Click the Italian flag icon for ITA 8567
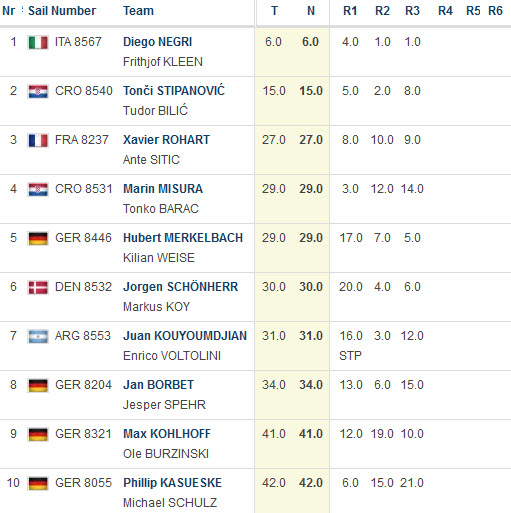511x513 pixels. click(38, 43)
